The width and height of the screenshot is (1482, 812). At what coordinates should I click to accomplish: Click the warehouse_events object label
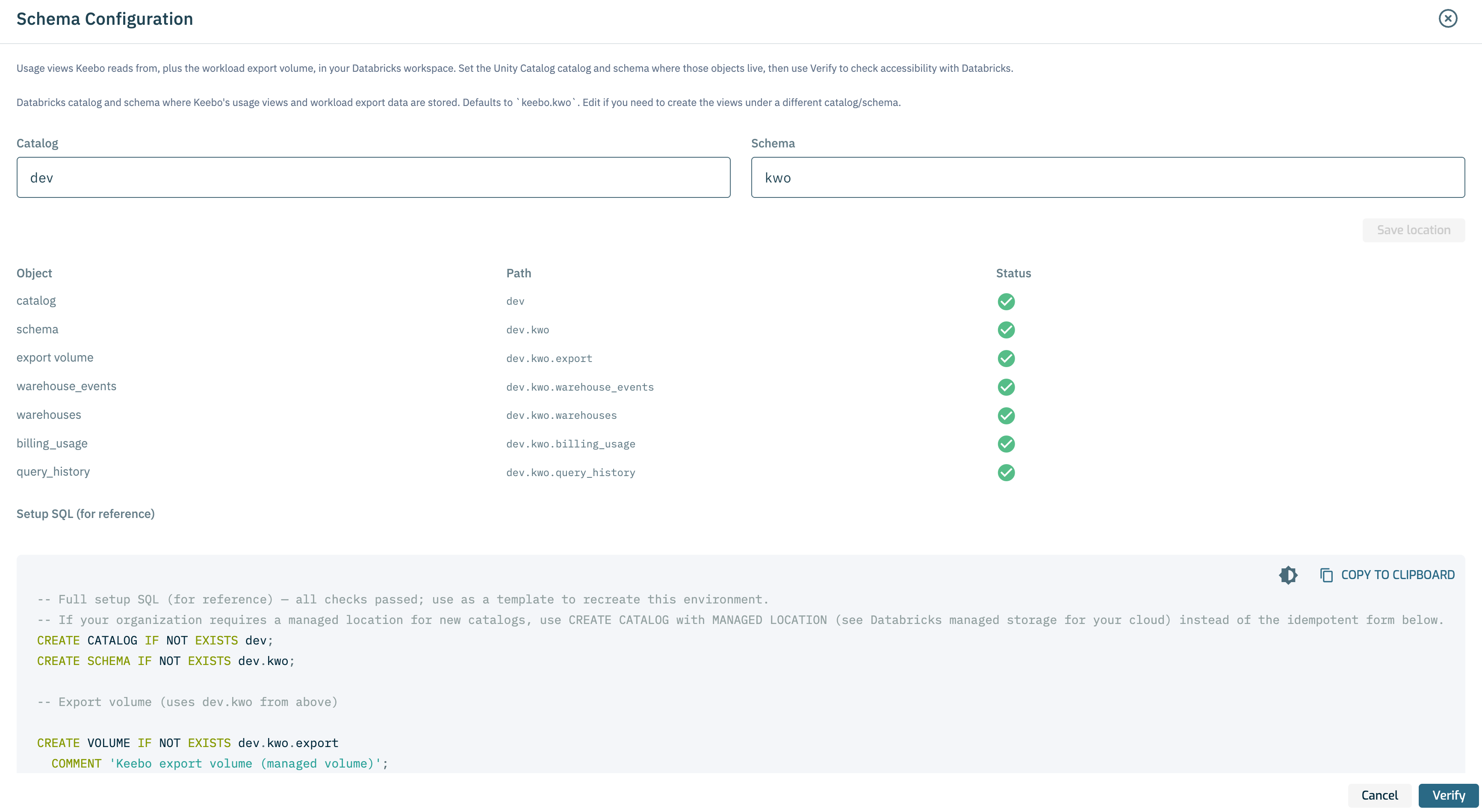66,386
